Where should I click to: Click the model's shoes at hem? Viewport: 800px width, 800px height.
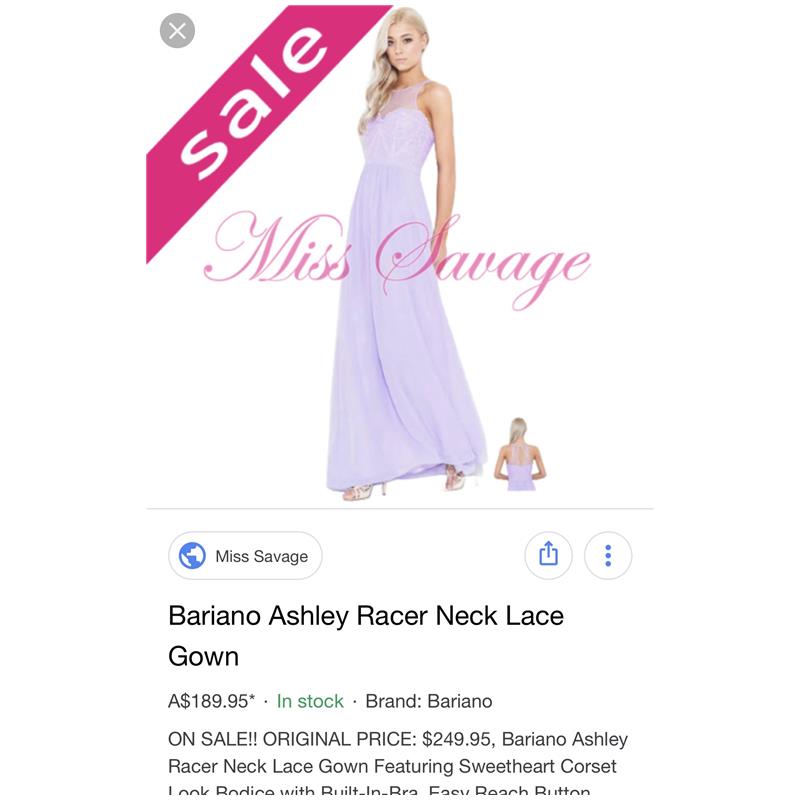[404, 485]
